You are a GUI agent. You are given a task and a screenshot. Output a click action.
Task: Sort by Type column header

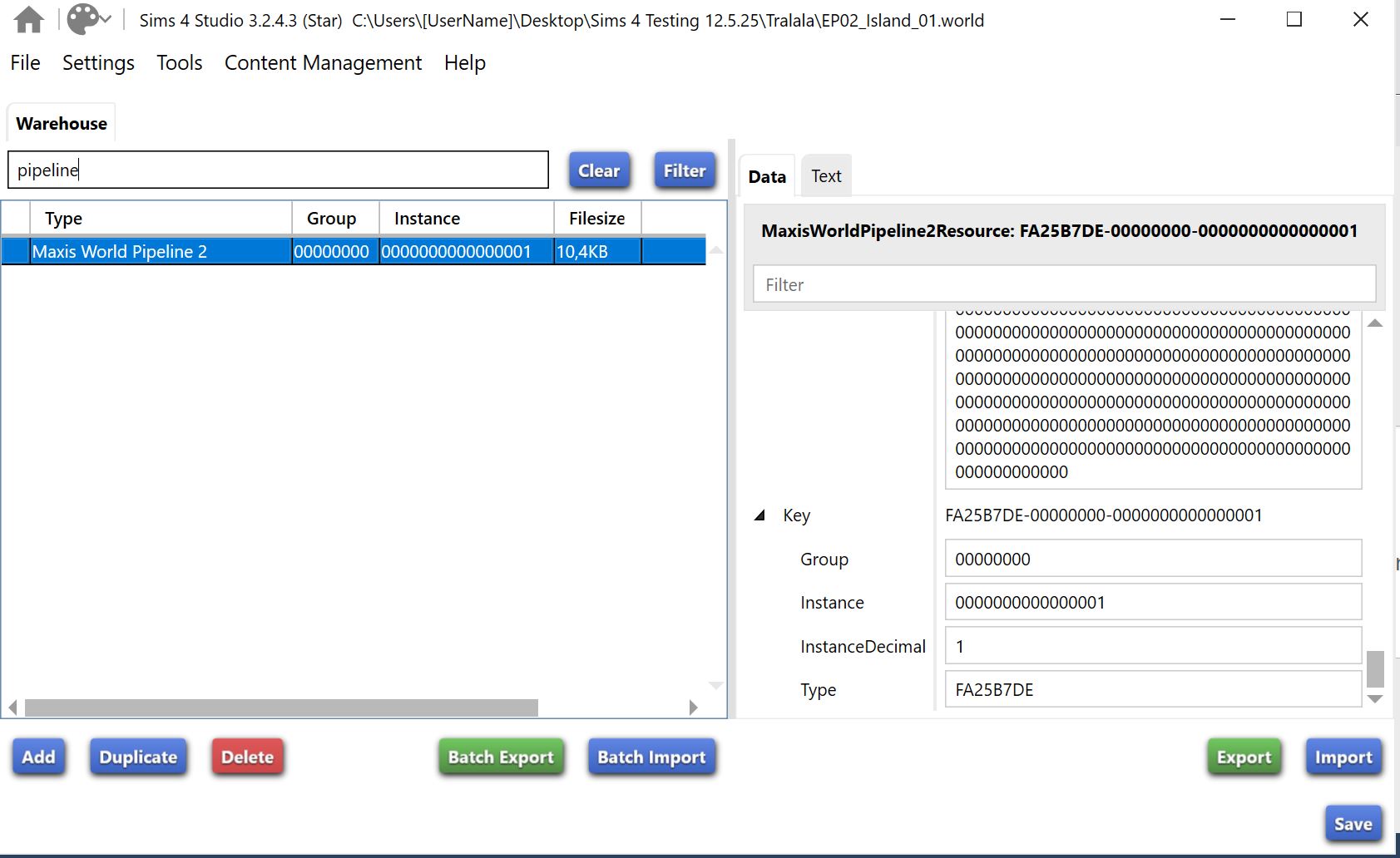(161, 218)
